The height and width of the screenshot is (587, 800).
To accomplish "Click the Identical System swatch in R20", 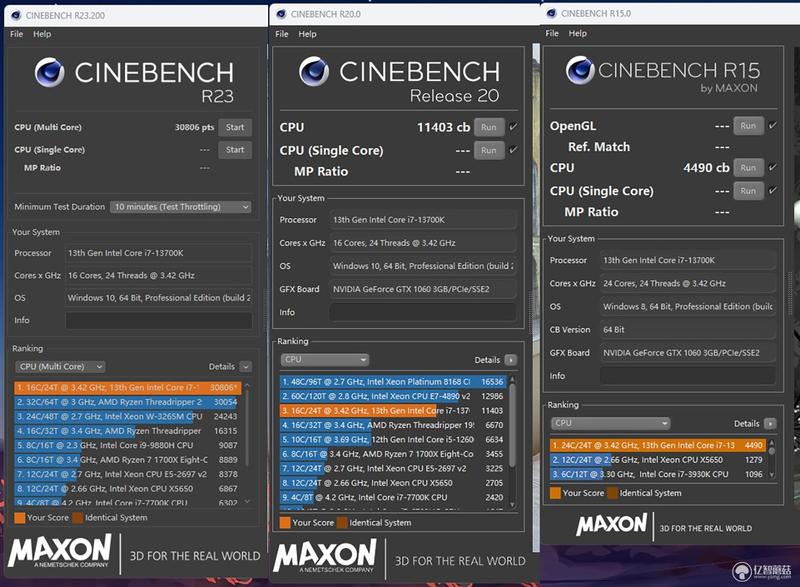I will tap(342, 523).
